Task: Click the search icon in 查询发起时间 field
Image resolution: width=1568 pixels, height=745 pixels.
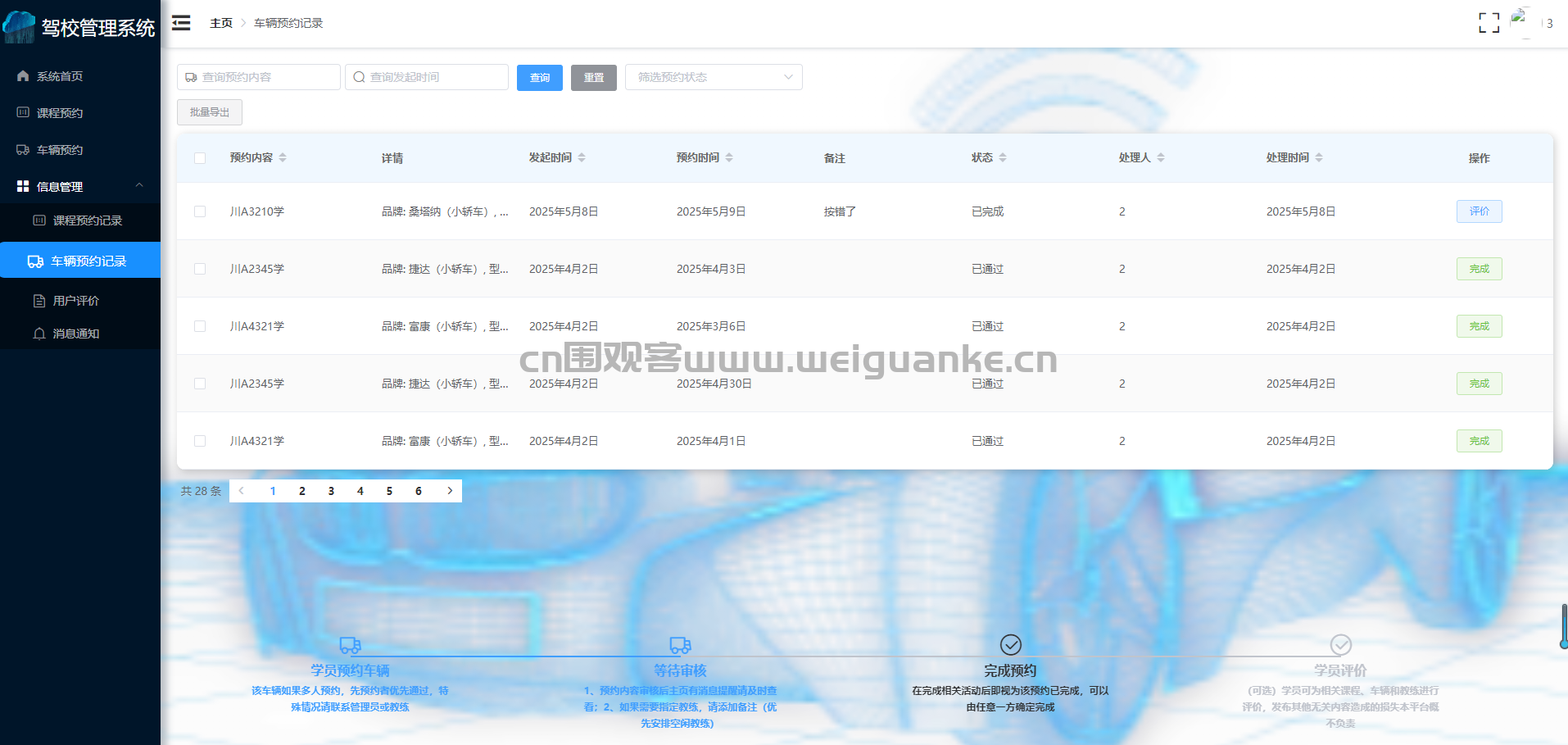Action: click(x=359, y=77)
